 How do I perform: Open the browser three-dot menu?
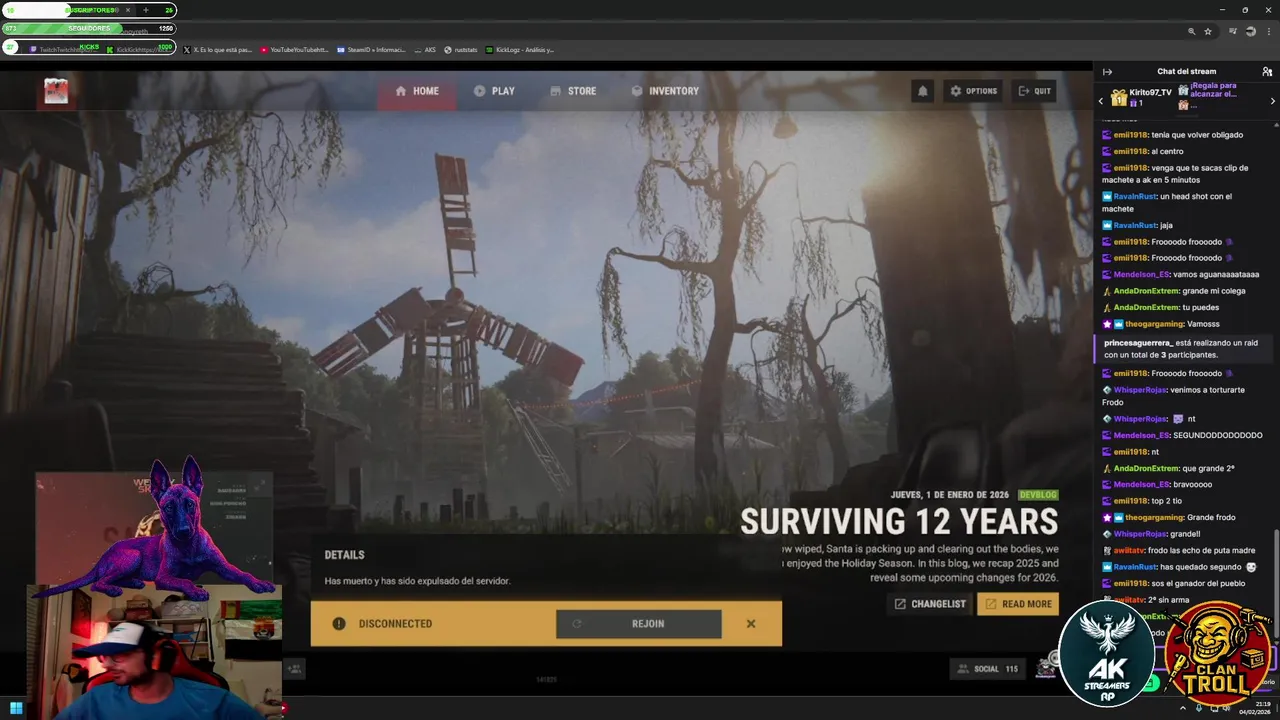click(x=1268, y=32)
